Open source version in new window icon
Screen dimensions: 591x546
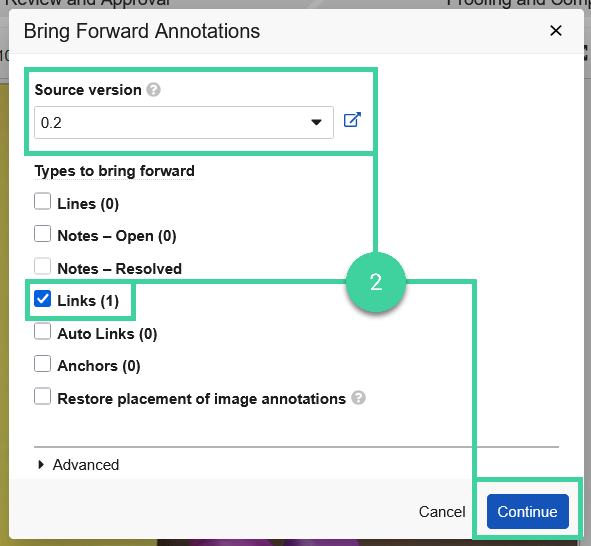pos(352,120)
